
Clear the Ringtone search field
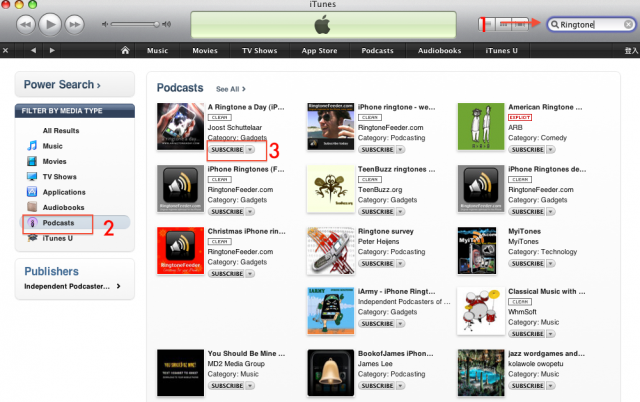click(628, 24)
